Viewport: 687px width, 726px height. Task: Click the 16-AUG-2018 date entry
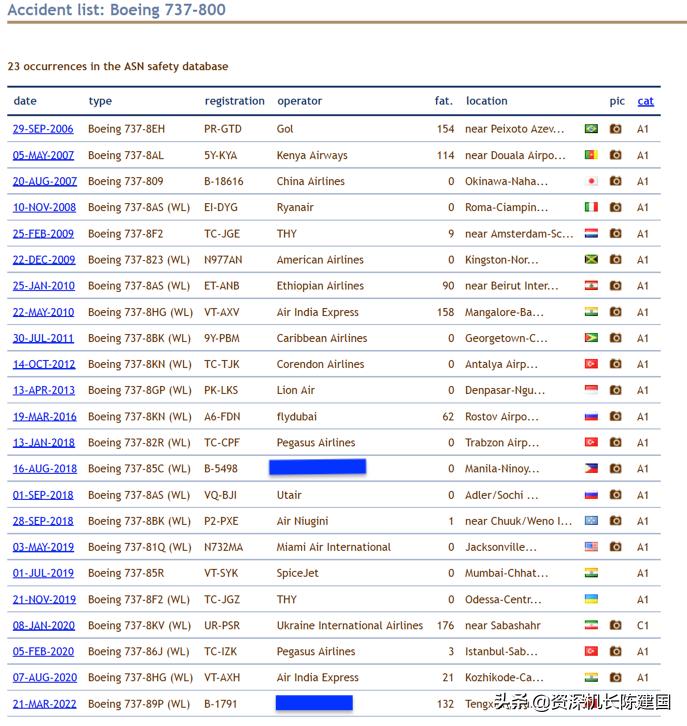coord(44,468)
